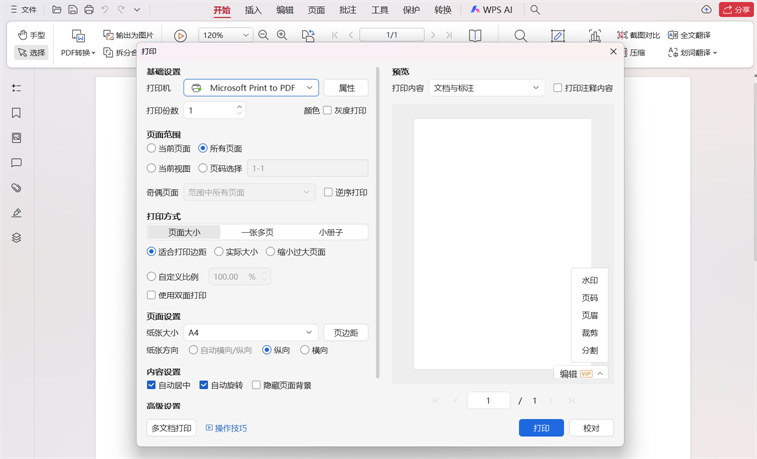Open the layers panel in sidebar
The image size is (757, 459).
(16, 238)
